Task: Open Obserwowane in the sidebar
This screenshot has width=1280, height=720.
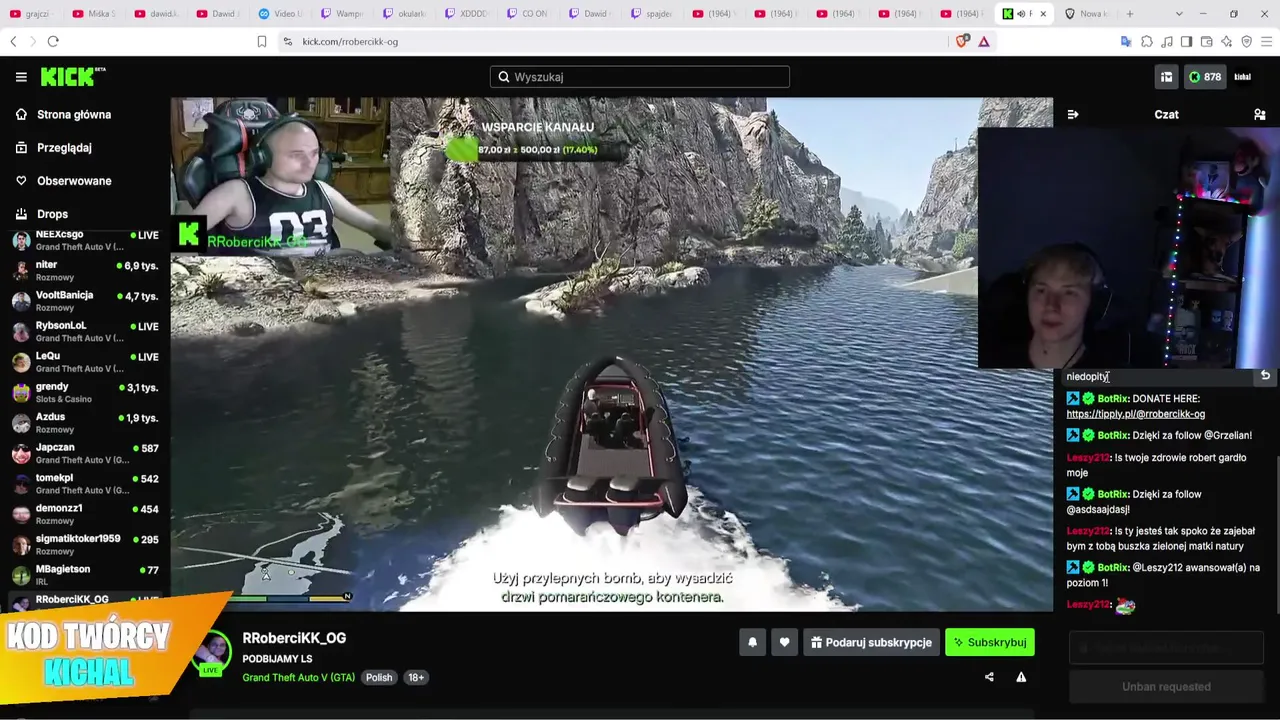Action: tap(74, 181)
